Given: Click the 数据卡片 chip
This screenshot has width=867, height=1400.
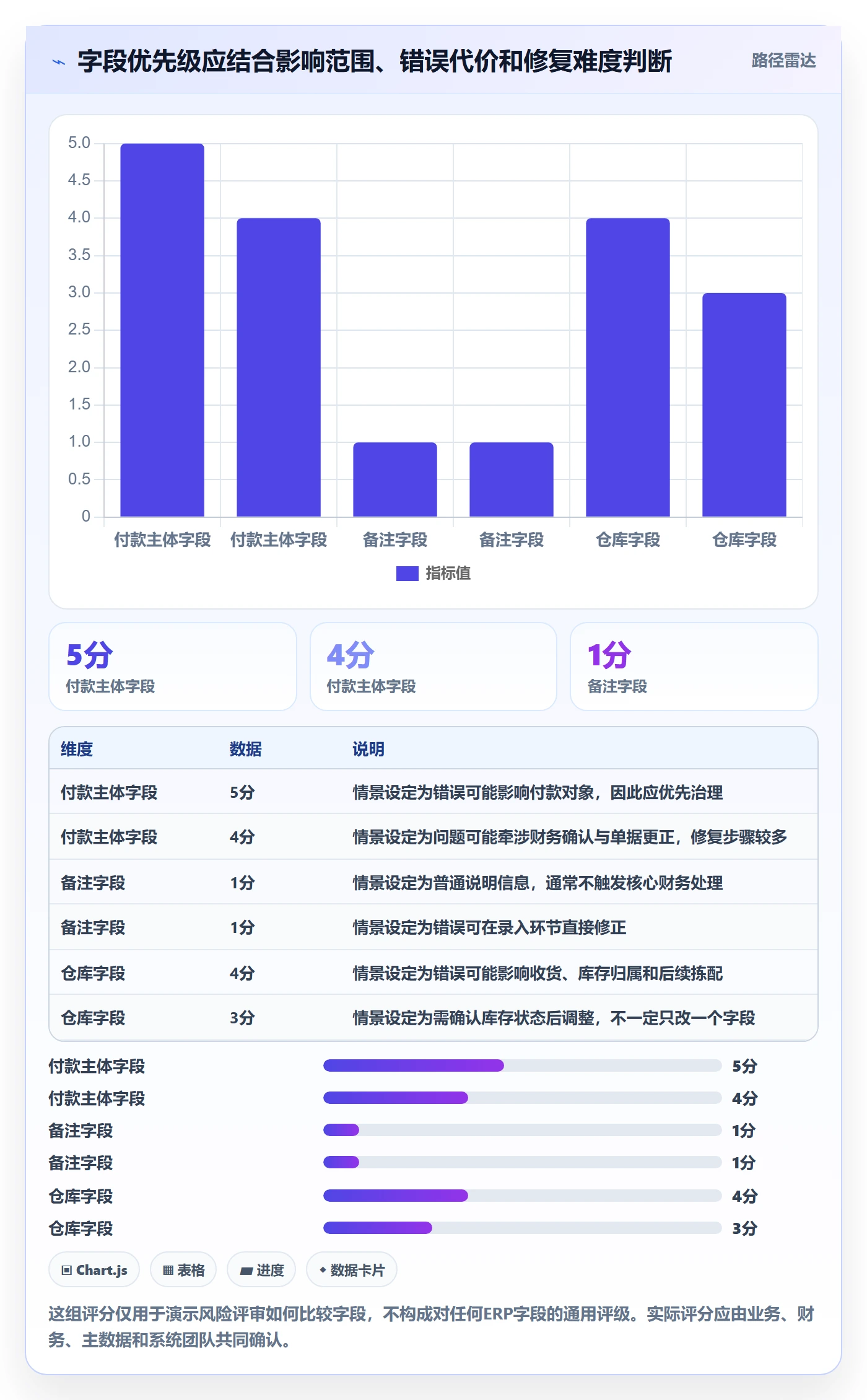Looking at the screenshot, I should click(x=352, y=1270).
